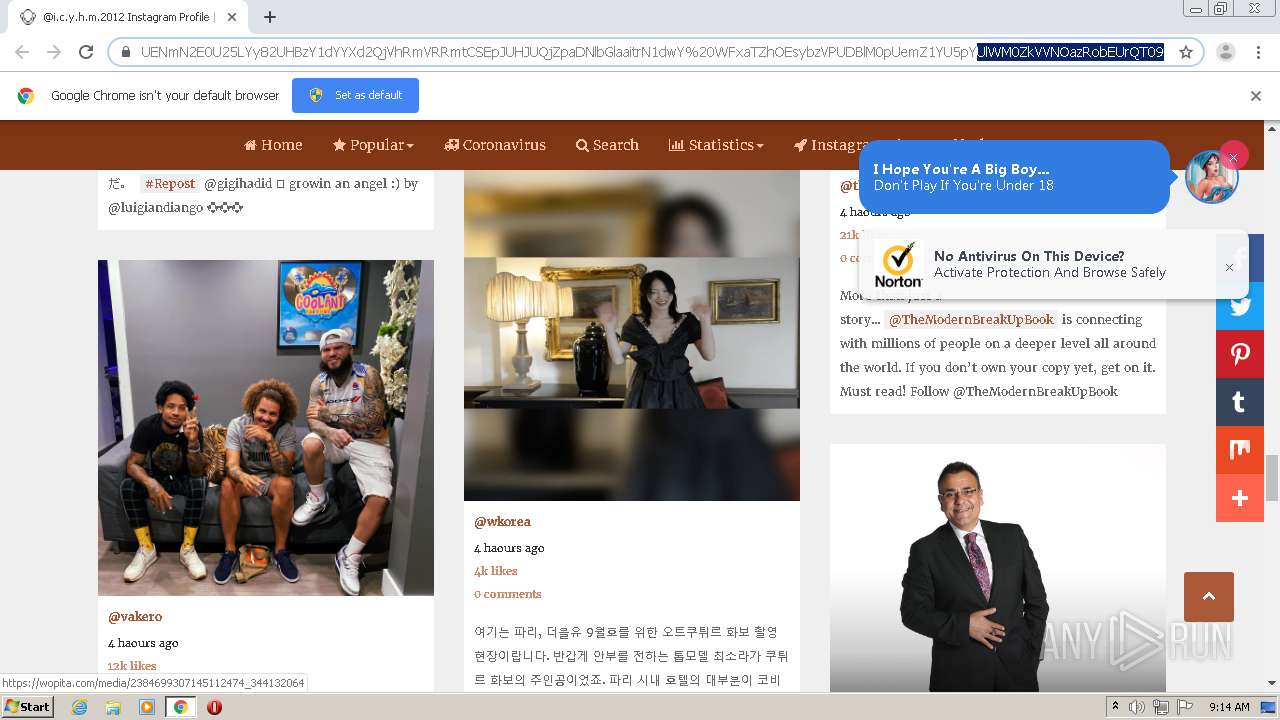This screenshot has height=720, width=1280.
Task: Bookmark this page with star icon
Action: coord(1186,52)
